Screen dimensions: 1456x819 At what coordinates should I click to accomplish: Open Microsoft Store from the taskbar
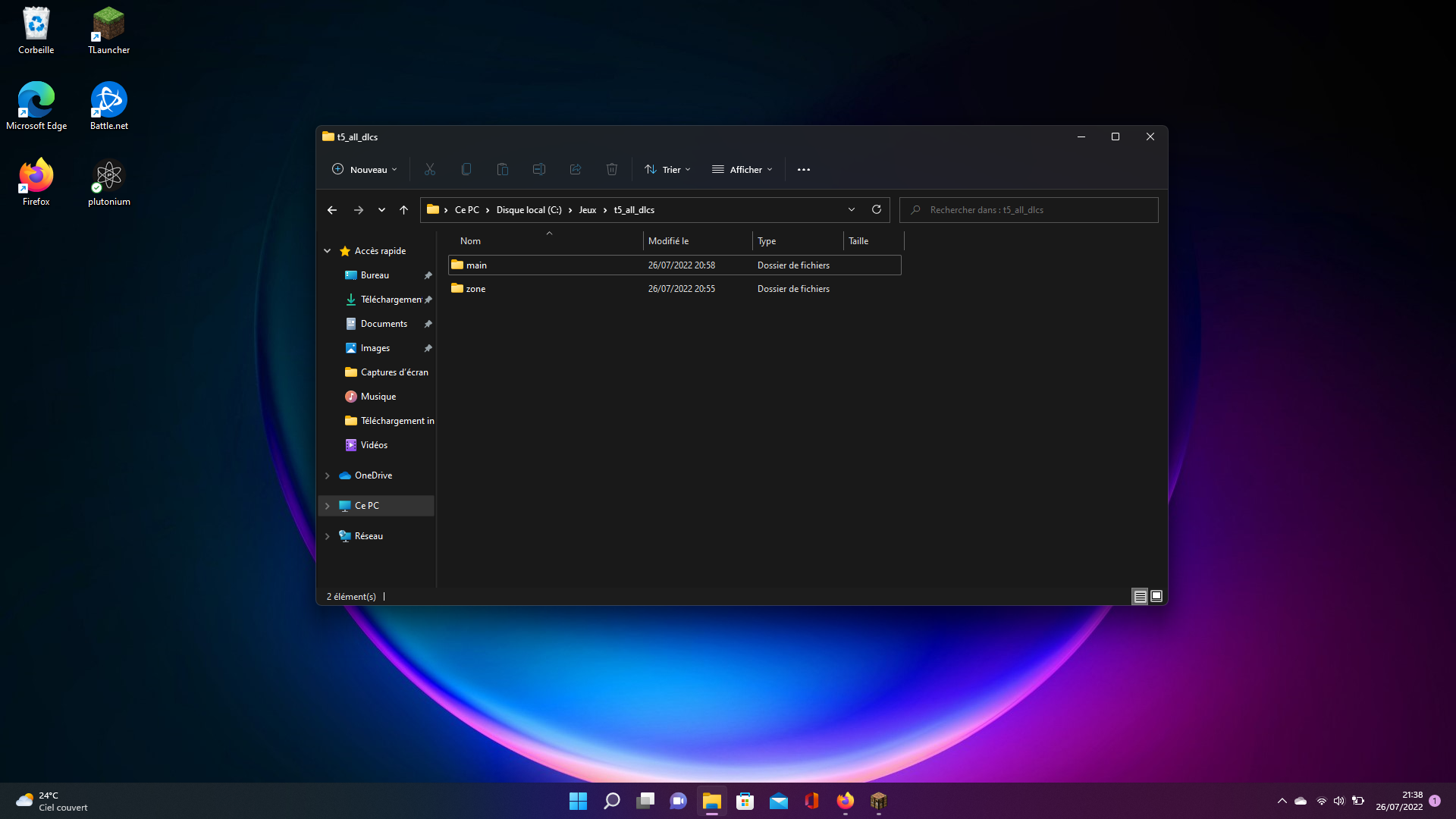(745, 801)
